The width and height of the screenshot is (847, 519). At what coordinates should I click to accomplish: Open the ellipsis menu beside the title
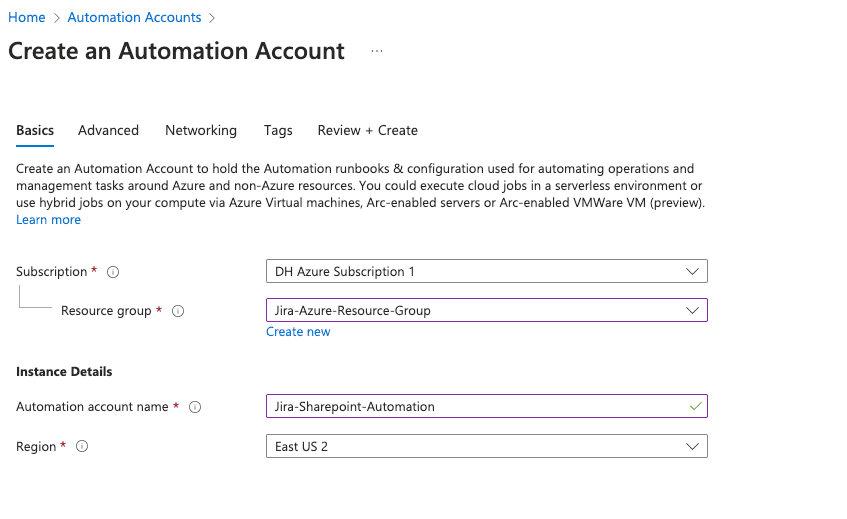click(x=377, y=51)
